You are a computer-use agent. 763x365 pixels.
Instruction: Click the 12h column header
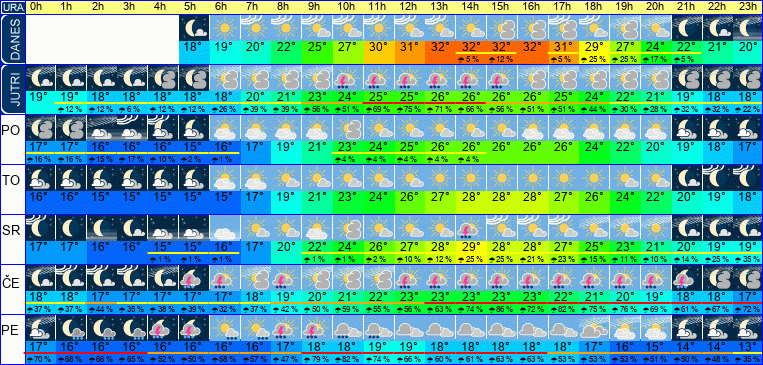[x=409, y=7]
